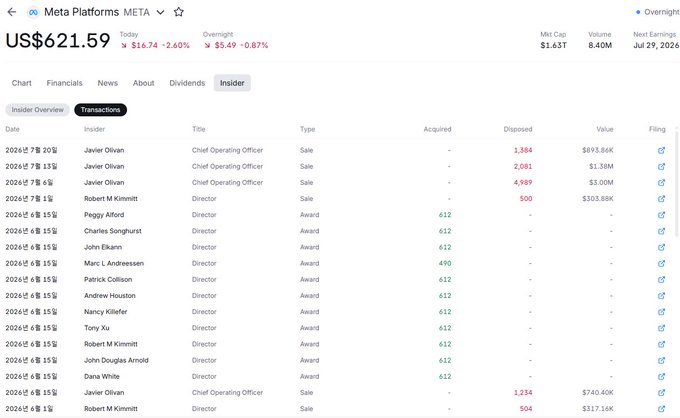Select the Transactions pill button

coord(101,110)
